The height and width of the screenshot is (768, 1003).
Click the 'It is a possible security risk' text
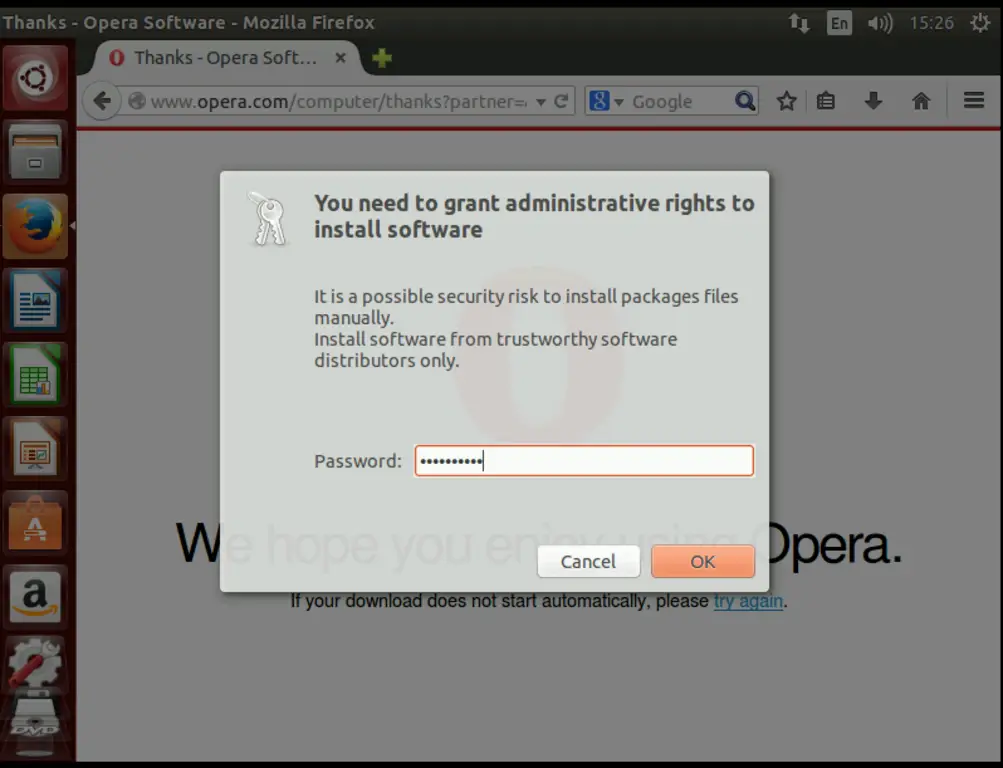526,307
